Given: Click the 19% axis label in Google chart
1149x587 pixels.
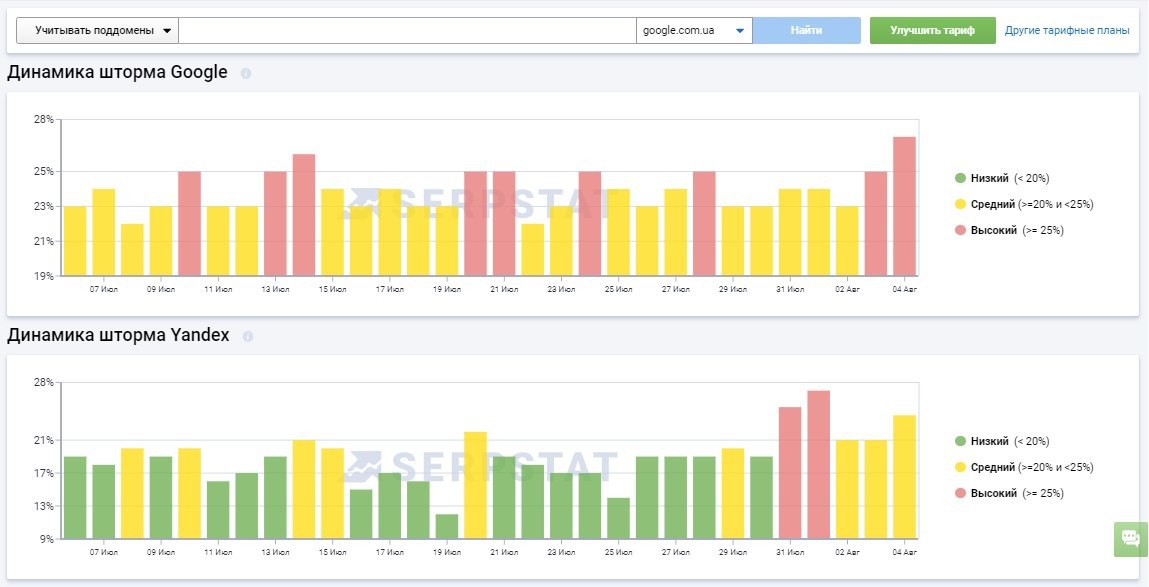Looking at the screenshot, I should [43, 276].
